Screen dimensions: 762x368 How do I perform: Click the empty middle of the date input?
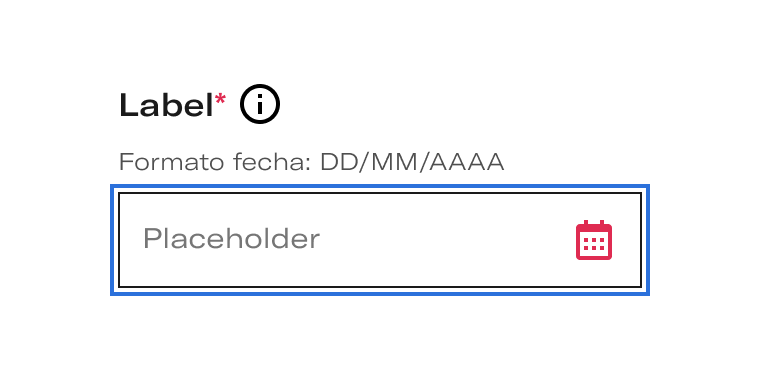coord(437,240)
